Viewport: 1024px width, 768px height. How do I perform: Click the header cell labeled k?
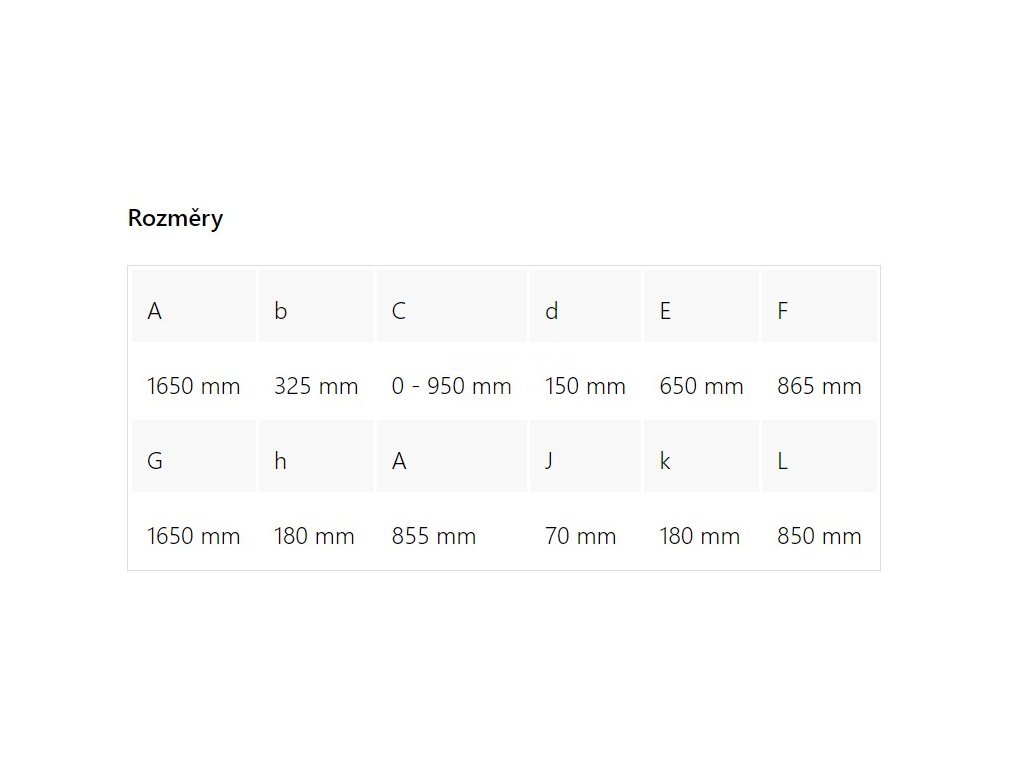tap(701, 456)
